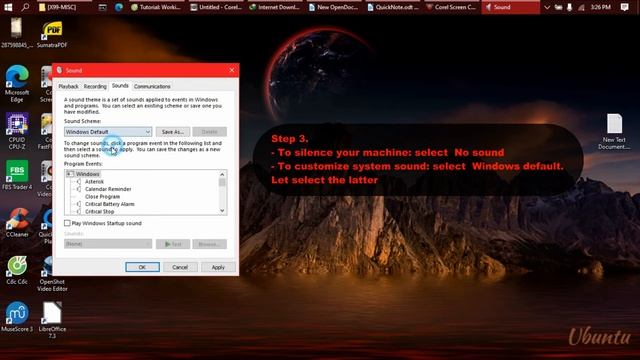
Task: Select the Asterisk program event
Action: 94,182
